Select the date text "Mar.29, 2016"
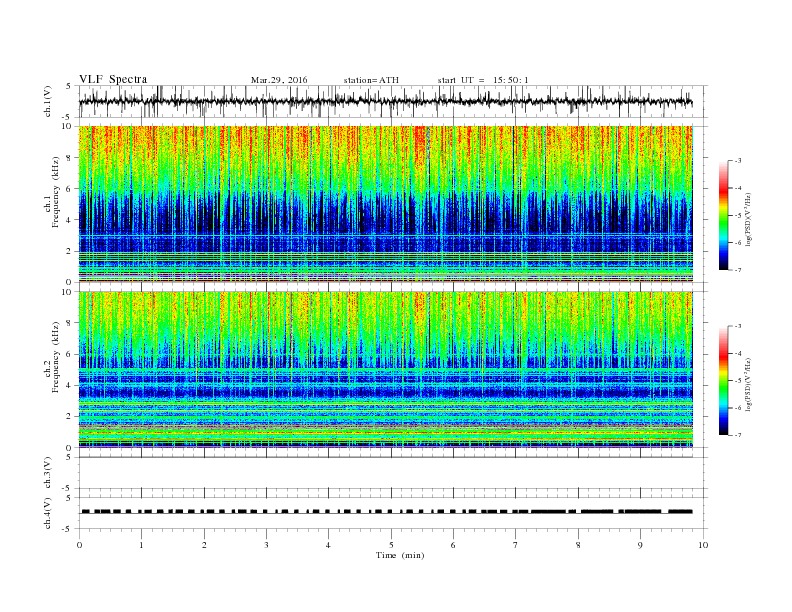792x612 pixels. click(x=279, y=80)
